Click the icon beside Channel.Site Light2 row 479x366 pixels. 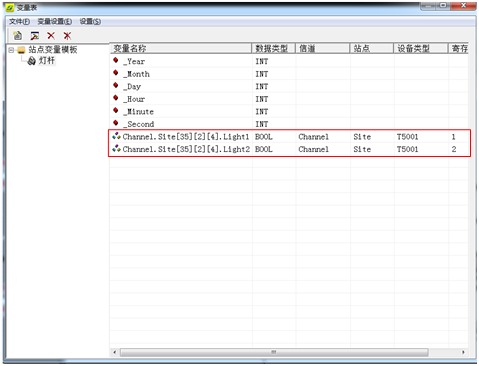[116, 148]
